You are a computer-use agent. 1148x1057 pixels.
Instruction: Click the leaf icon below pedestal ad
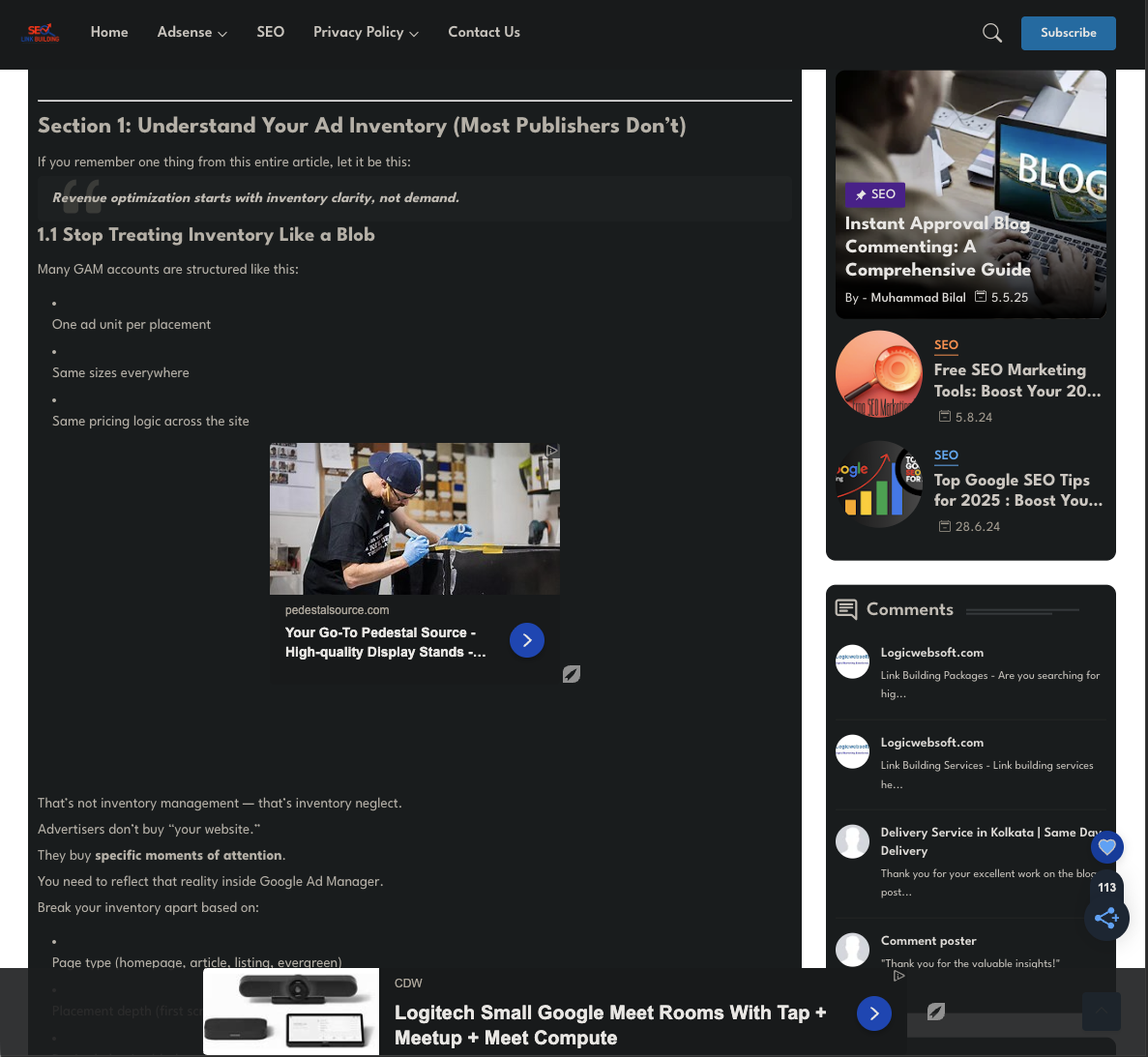[572, 674]
